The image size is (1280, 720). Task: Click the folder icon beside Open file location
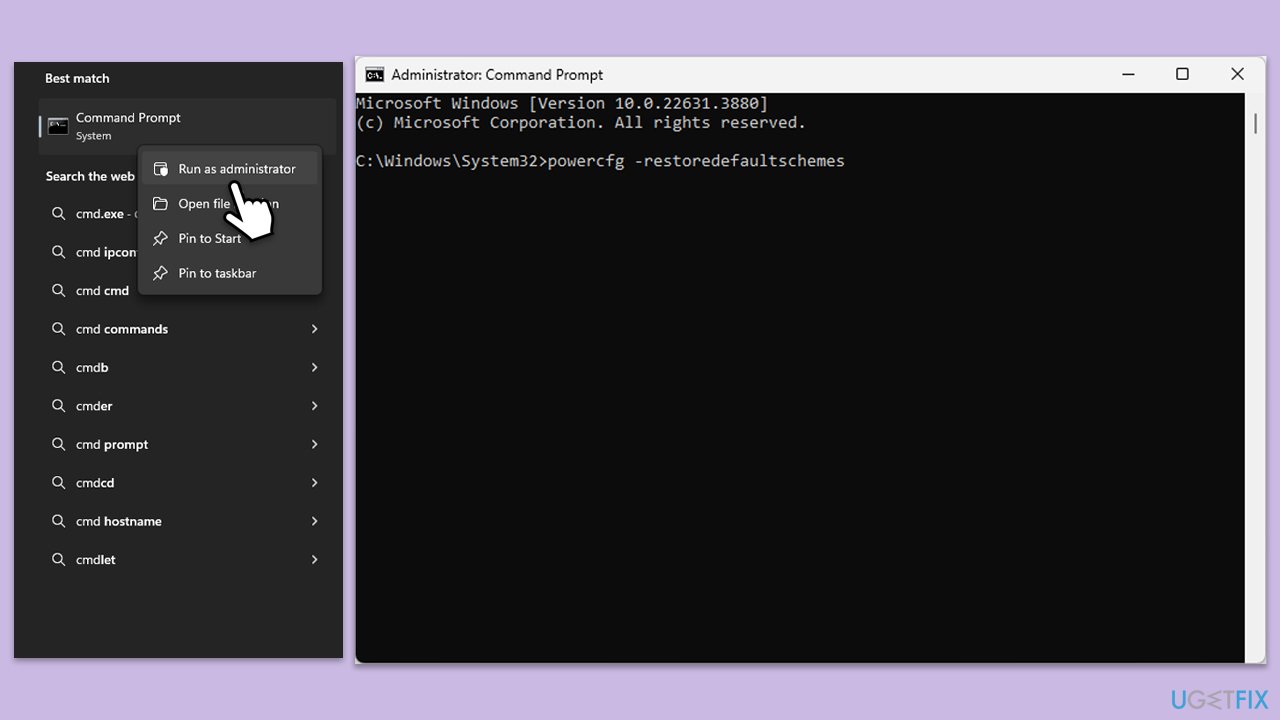(x=160, y=204)
